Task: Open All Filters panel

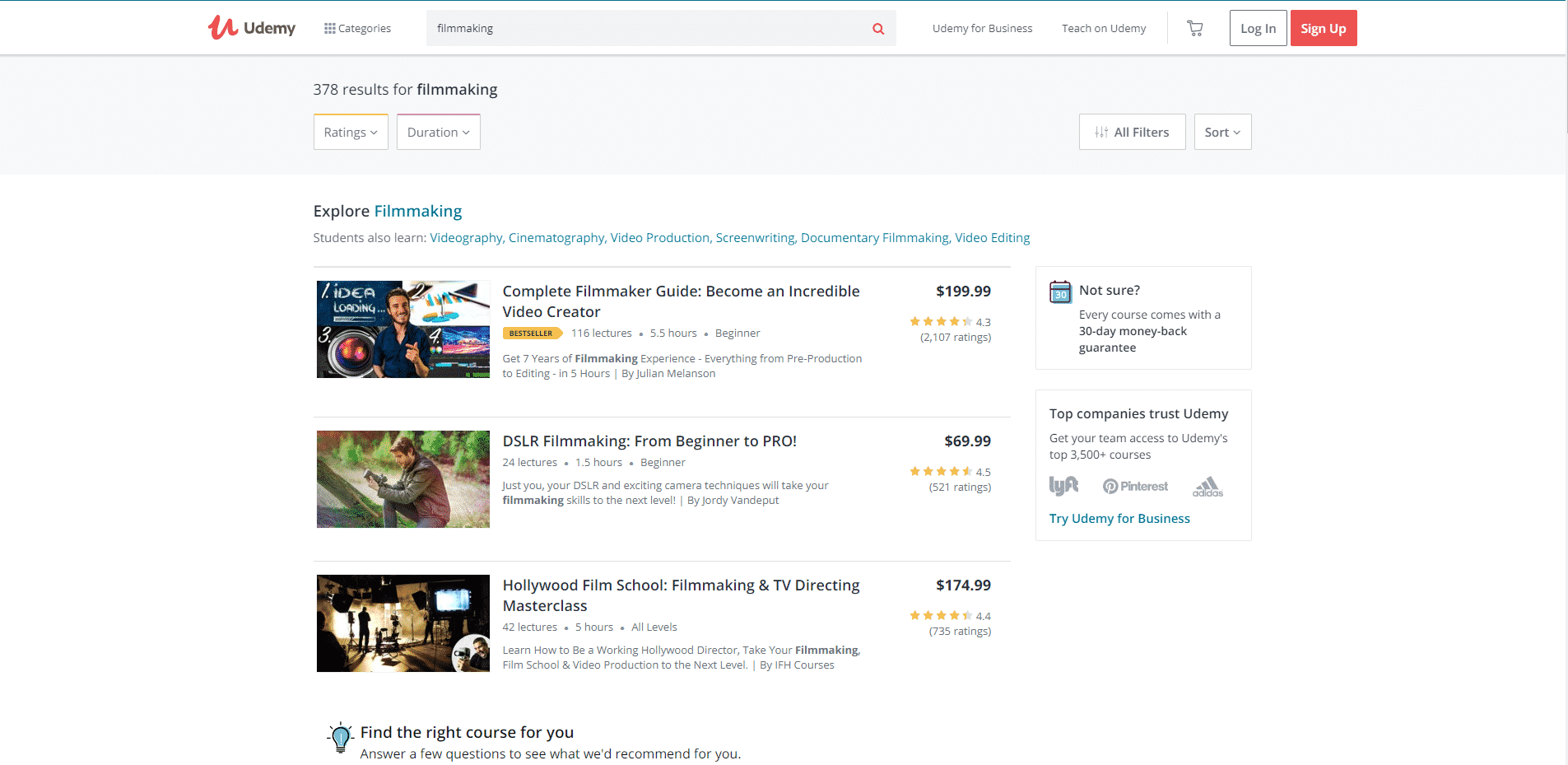Action: (x=1132, y=132)
